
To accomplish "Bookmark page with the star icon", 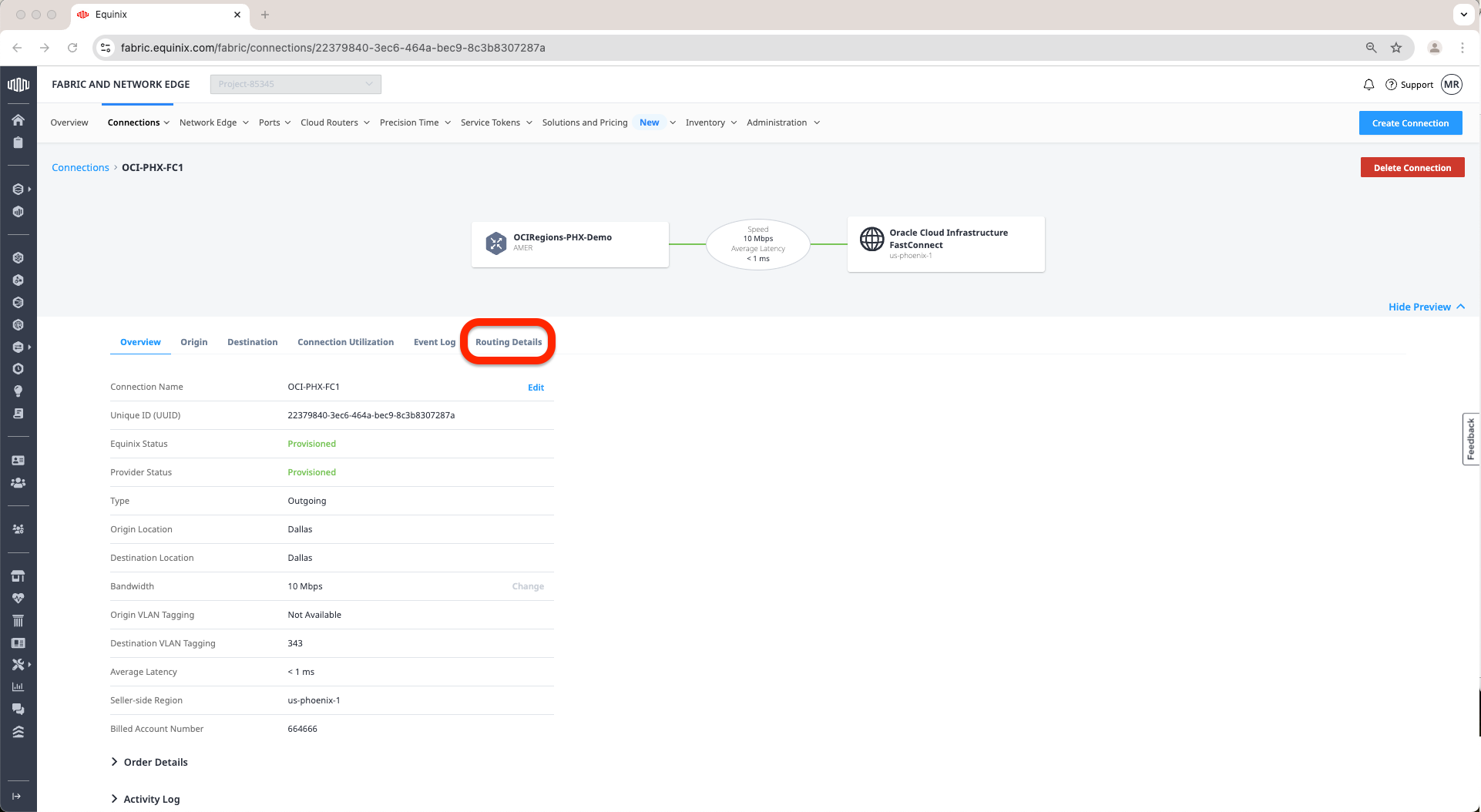I will tap(1396, 48).
